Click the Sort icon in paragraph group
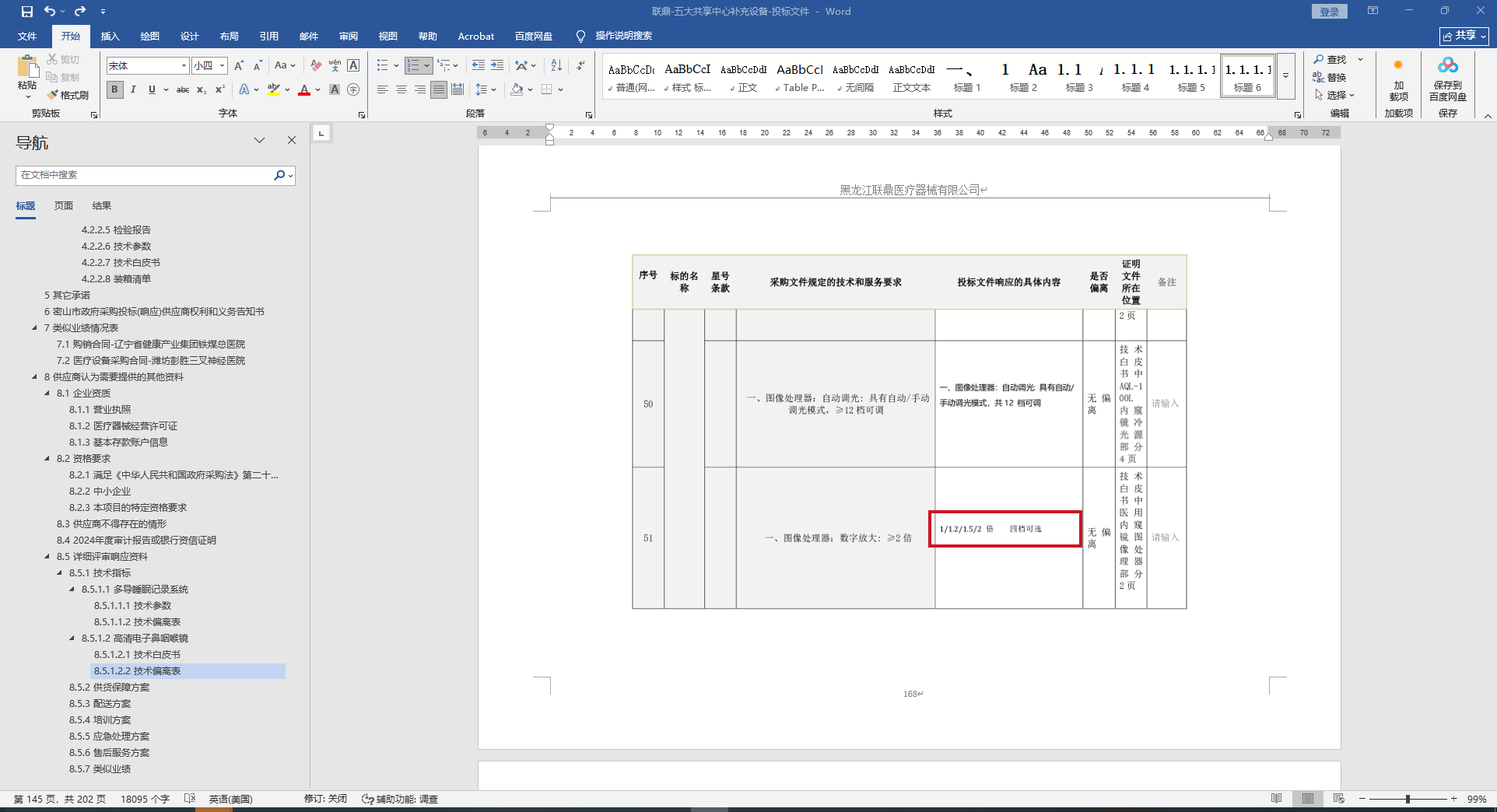Viewport: 1497px width, 812px height. coord(556,65)
